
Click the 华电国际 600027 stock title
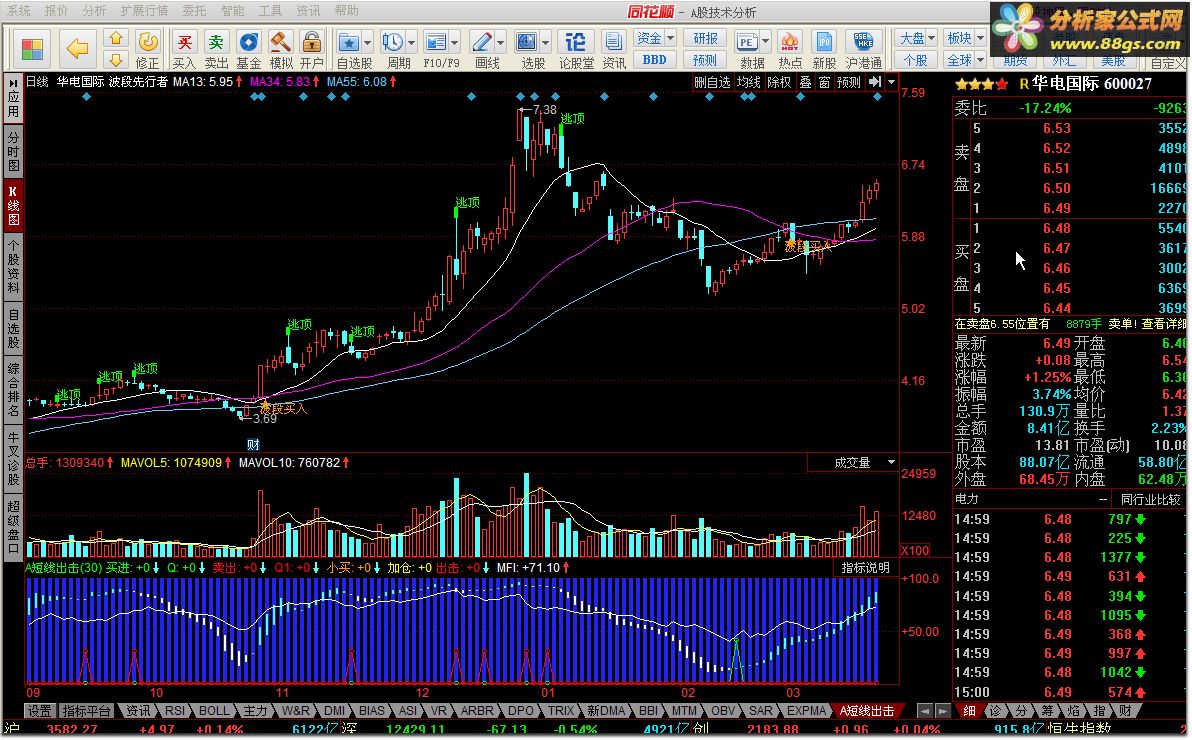(x=1092, y=84)
